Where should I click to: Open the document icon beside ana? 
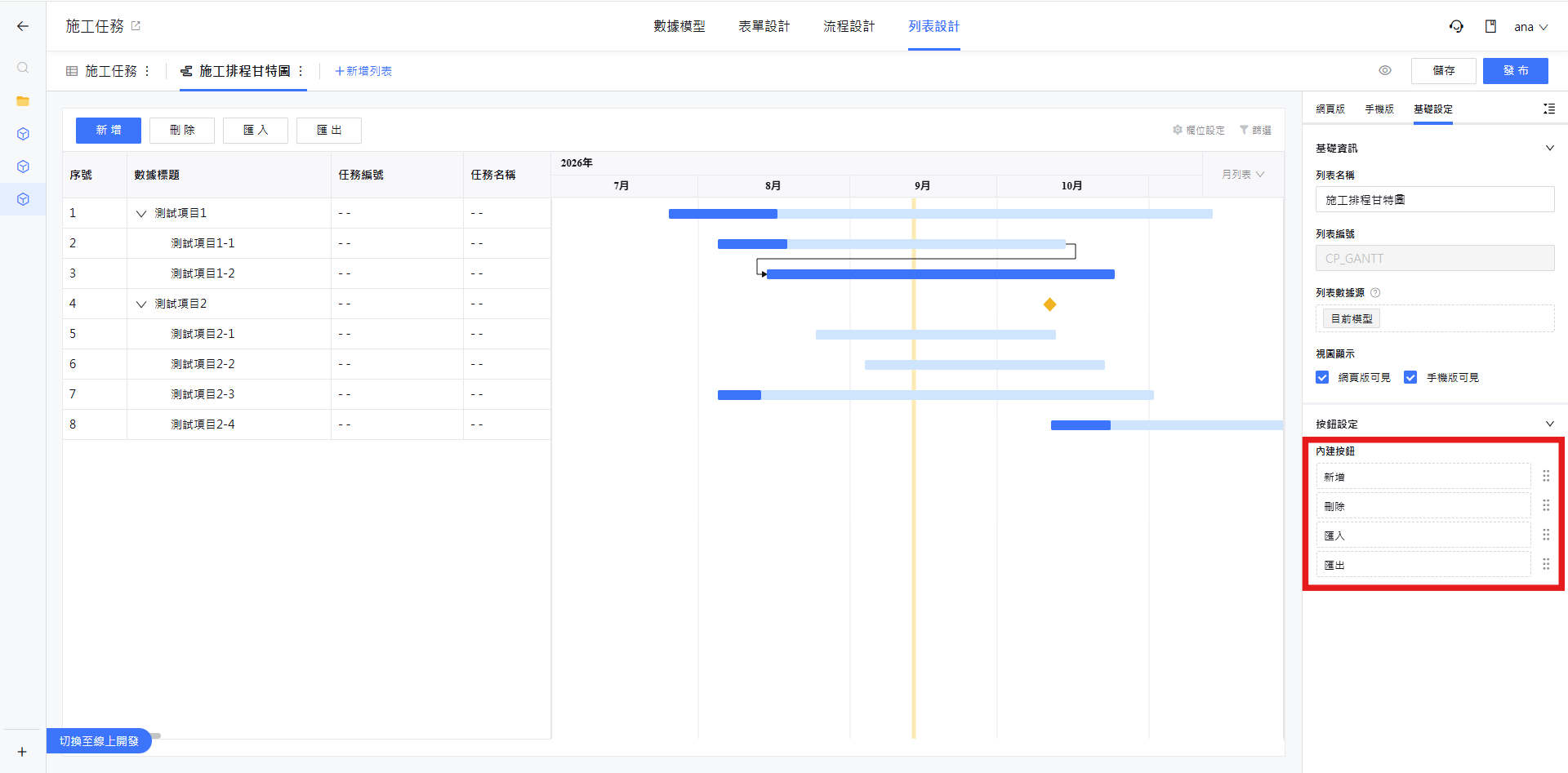pos(1490,26)
